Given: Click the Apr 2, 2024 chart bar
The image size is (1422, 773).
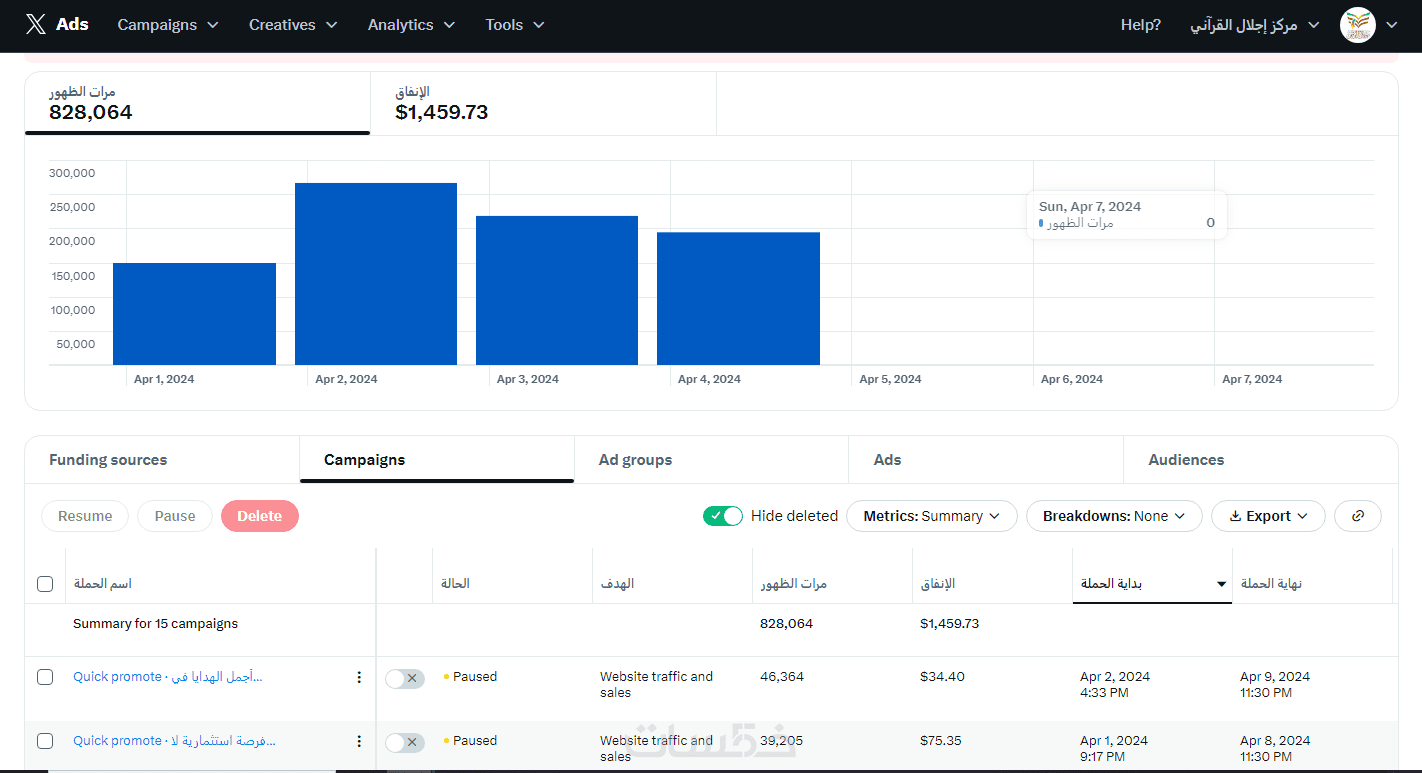Looking at the screenshot, I should 376,274.
